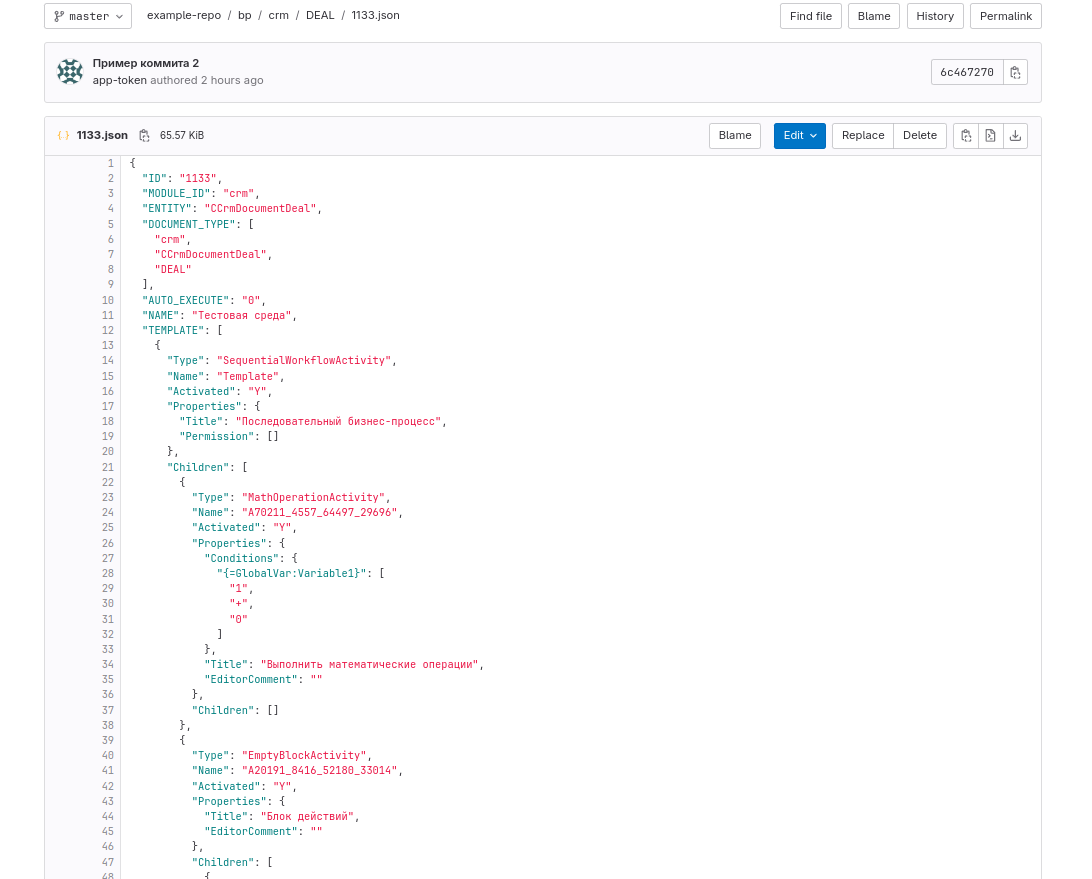Copy the commit SHA icon
This screenshot has height=879, width=1092.
(x=1015, y=72)
